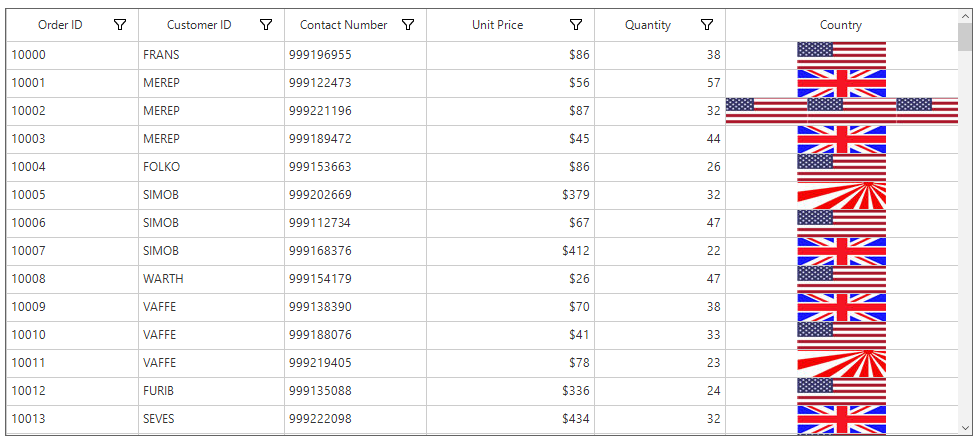Select contact number 999122473
The image size is (976, 440).
[355, 83]
